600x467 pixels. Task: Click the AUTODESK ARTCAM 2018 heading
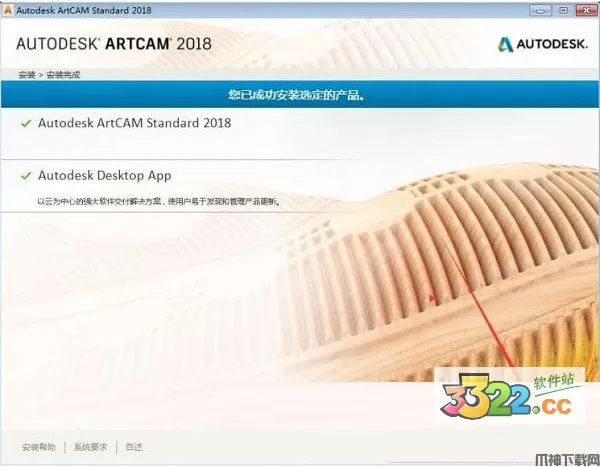tap(114, 44)
